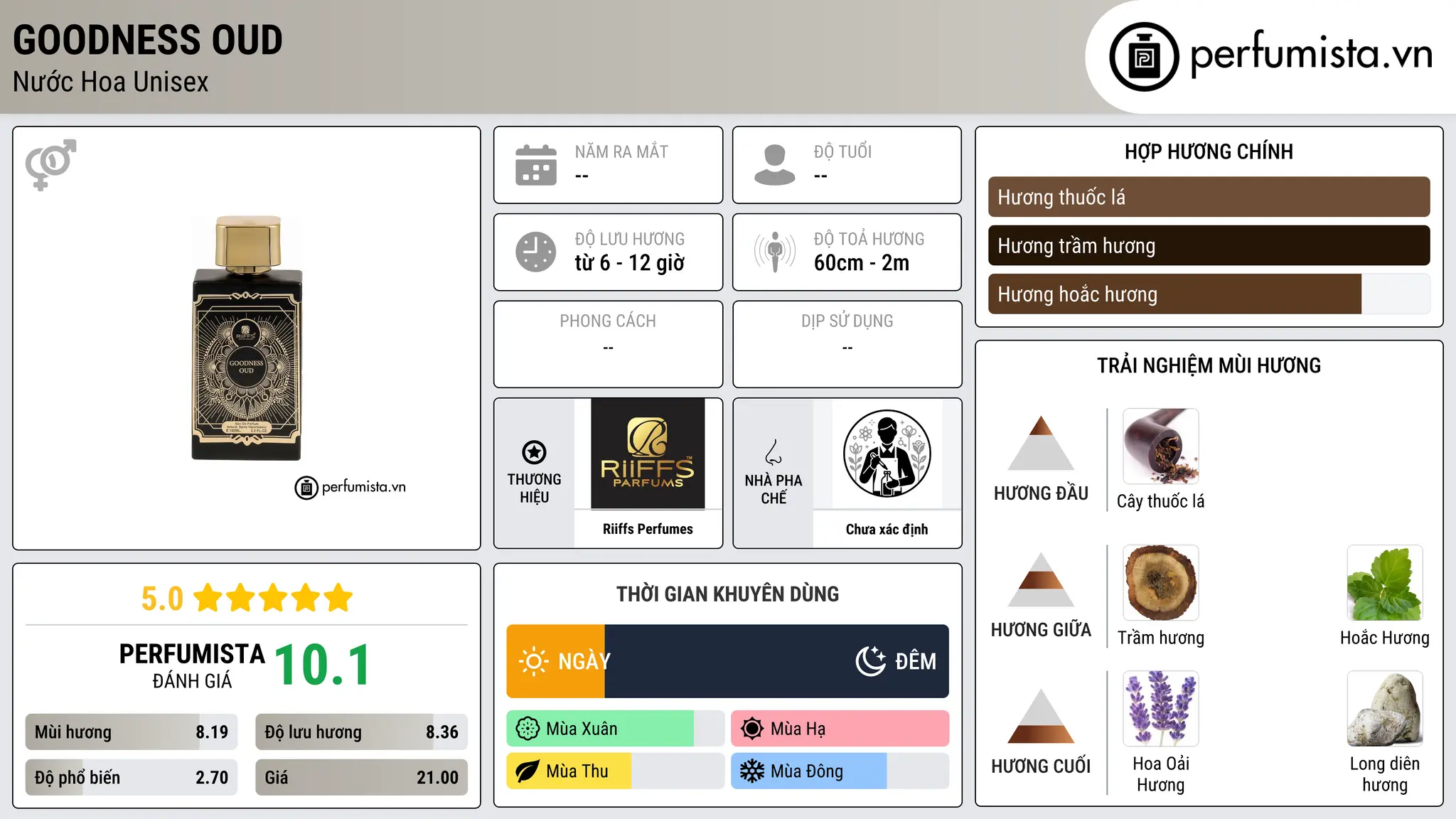Select the Hoắc Hương note image
Viewport: 1456px width, 819px height.
point(1384,583)
